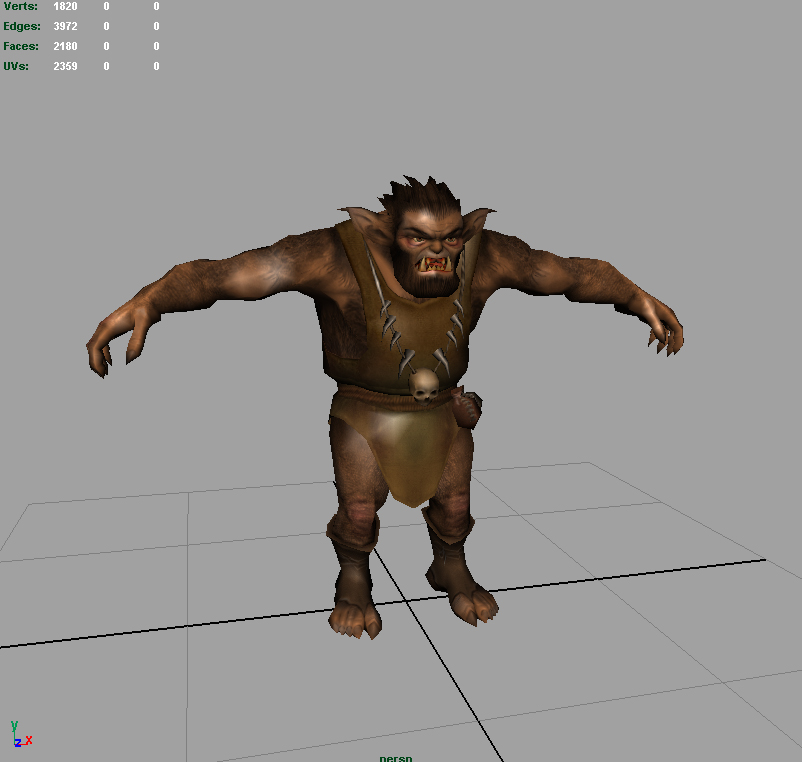Click the persp camera label
Viewport: 802px width, 762px height.
[x=398, y=757]
